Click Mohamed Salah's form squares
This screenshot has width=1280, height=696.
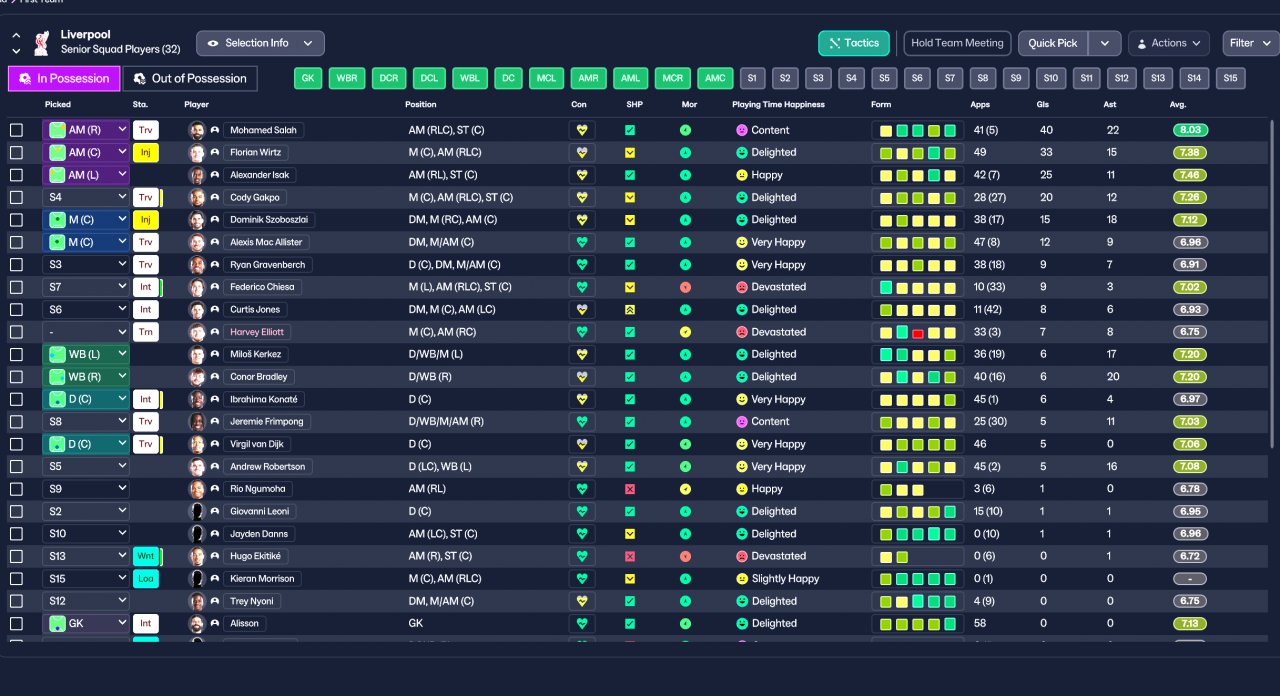(918, 130)
